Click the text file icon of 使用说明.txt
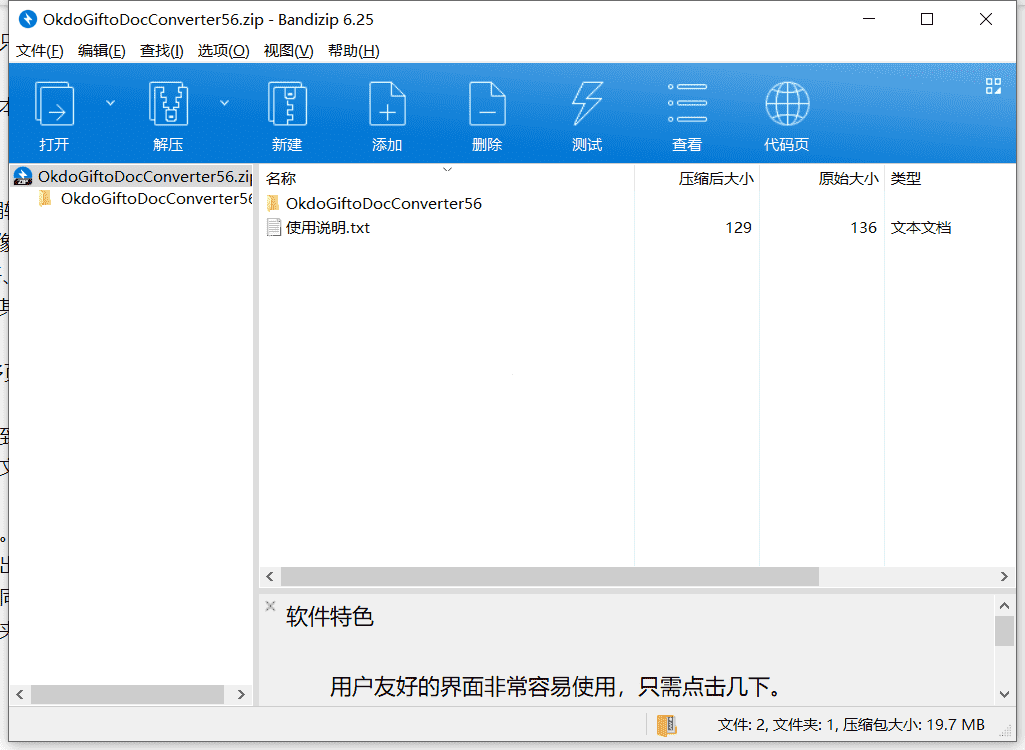The height and width of the screenshot is (750, 1025). click(274, 228)
